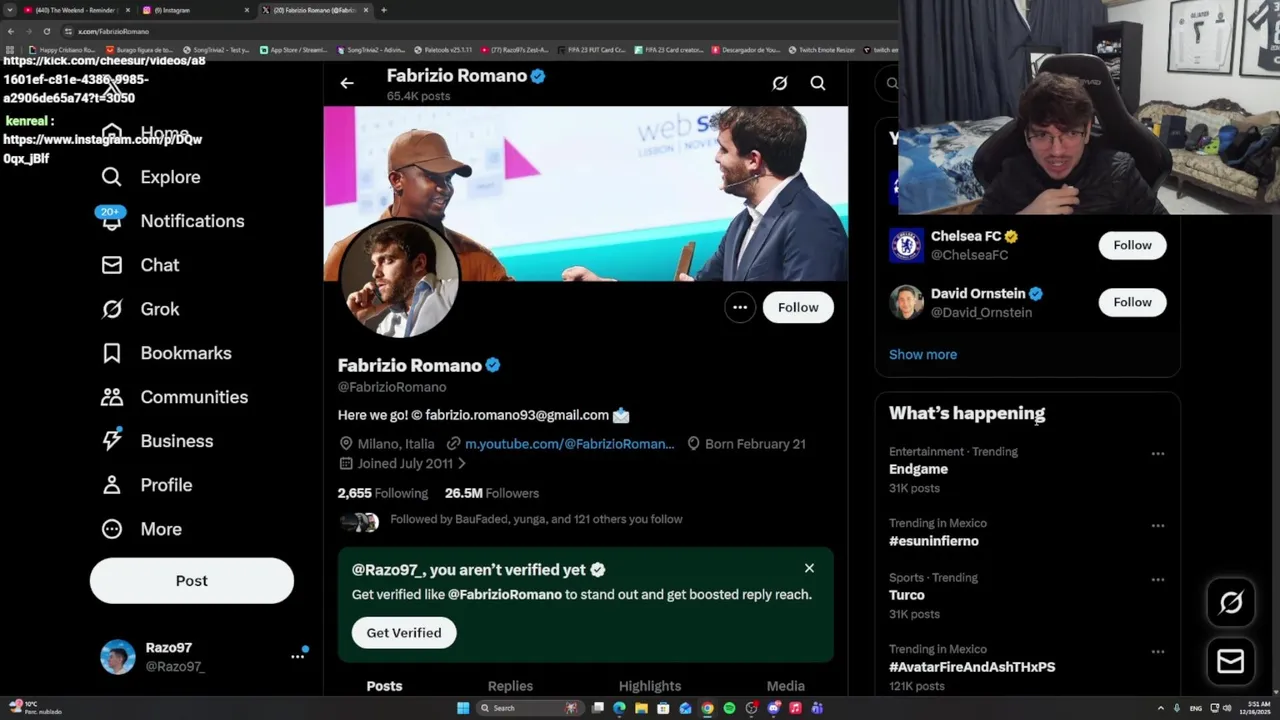Expand Joined July 2011 chevron

462,464
